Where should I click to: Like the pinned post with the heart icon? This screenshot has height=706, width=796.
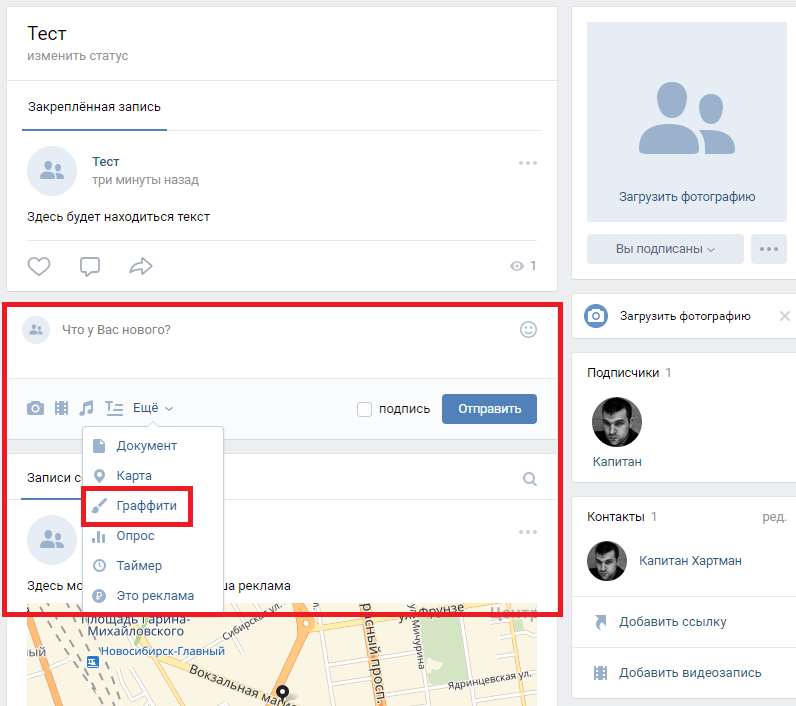tap(39, 266)
